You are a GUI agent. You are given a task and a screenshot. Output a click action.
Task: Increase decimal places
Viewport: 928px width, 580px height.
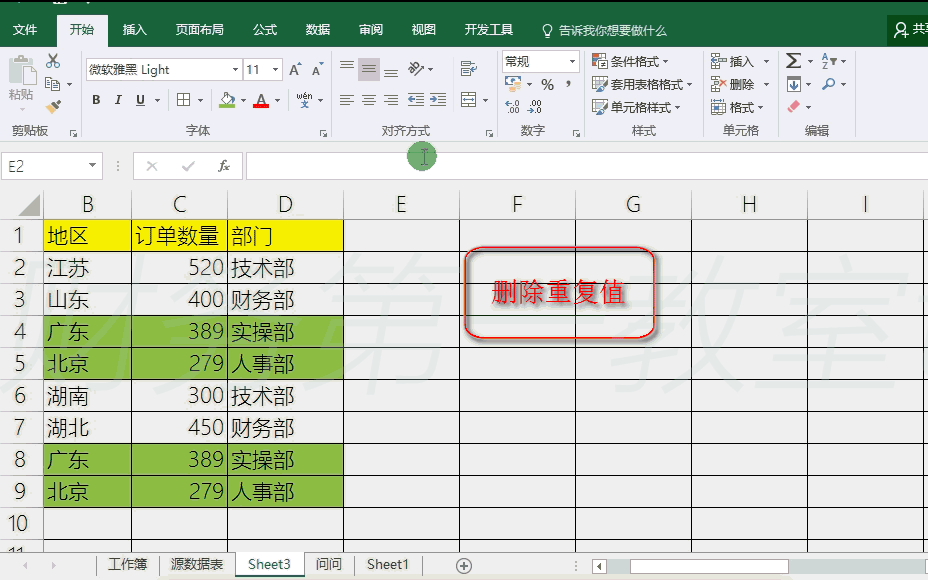click(513, 107)
